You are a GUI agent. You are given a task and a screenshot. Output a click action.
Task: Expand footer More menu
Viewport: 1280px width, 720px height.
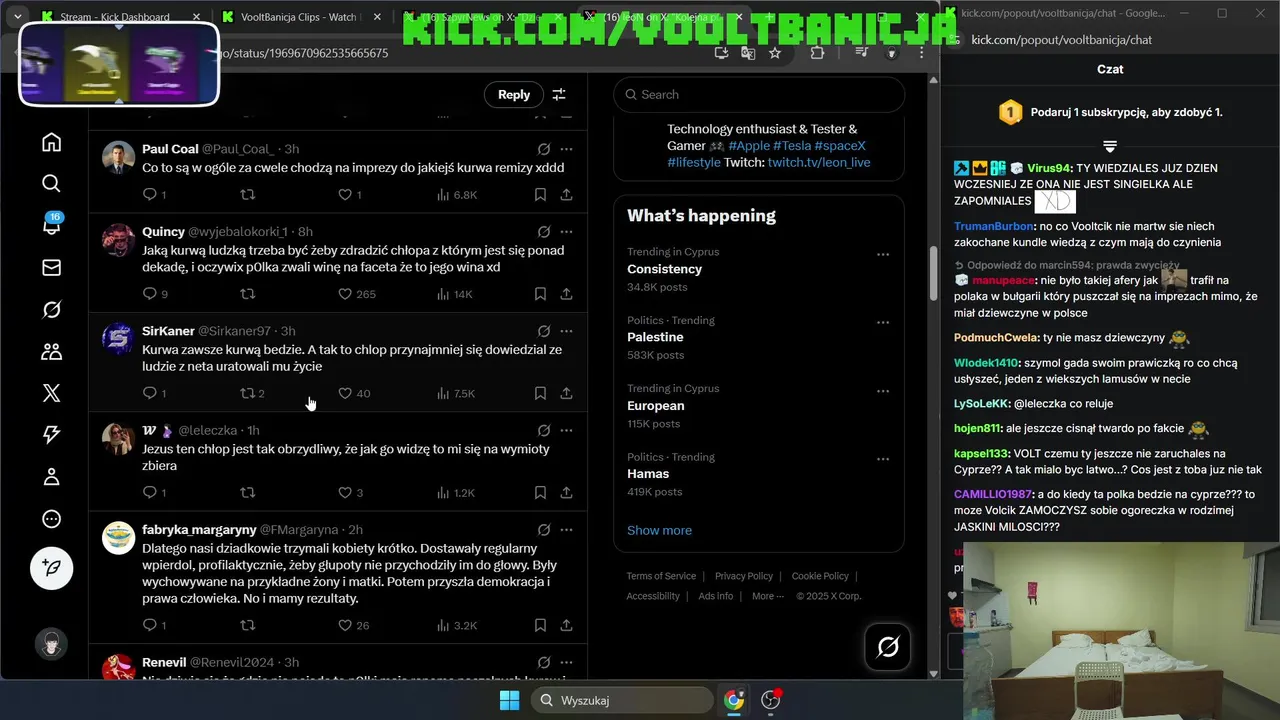coord(769,596)
